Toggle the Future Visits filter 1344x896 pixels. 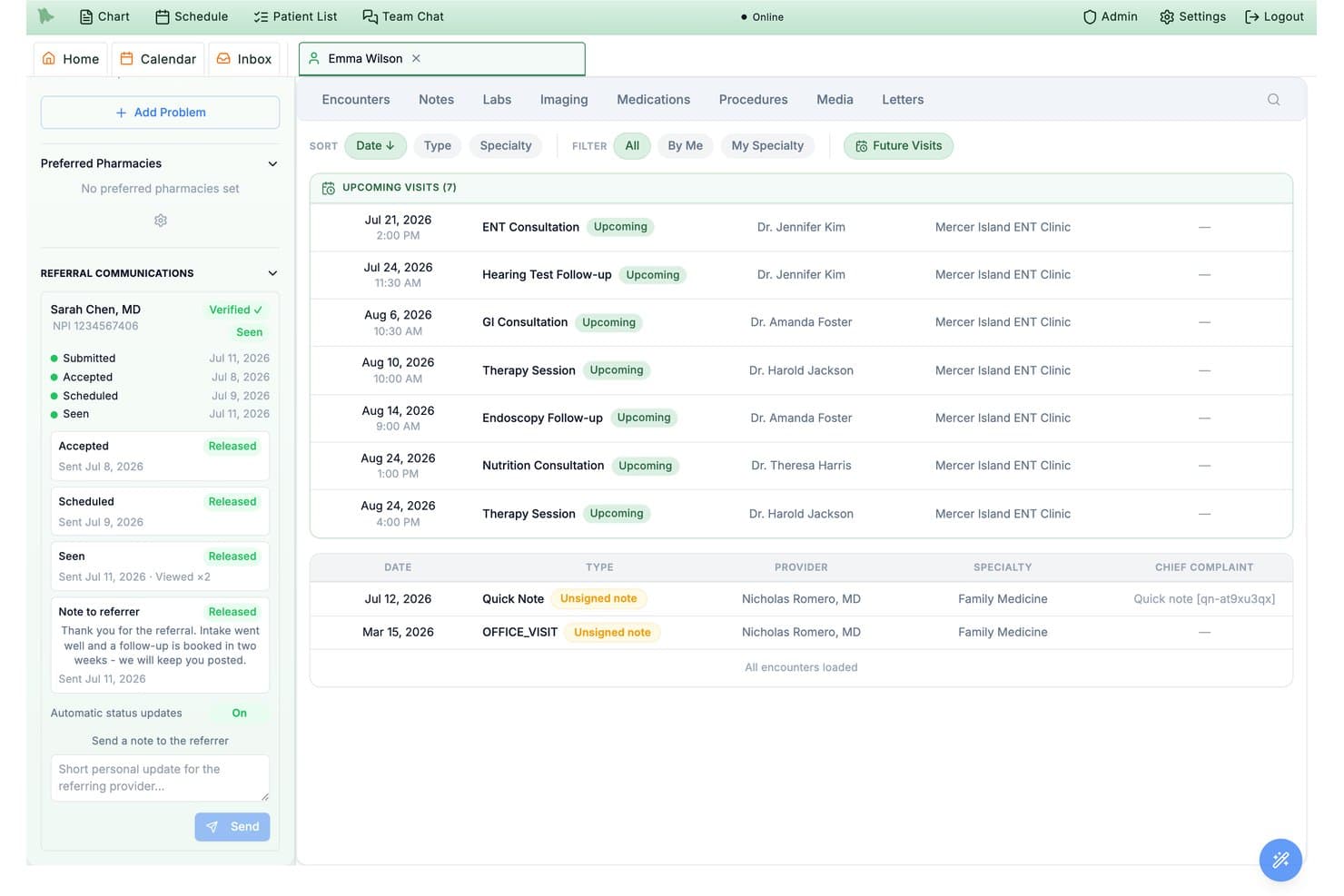click(x=898, y=146)
